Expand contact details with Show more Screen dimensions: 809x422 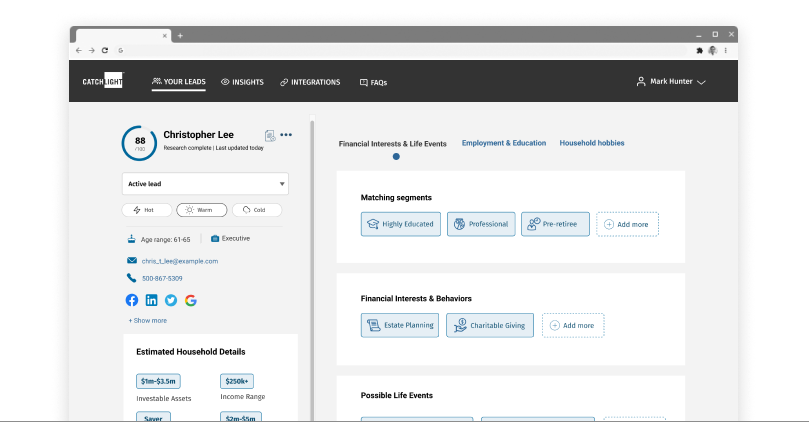pyautogui.click(x=148, y=320)
